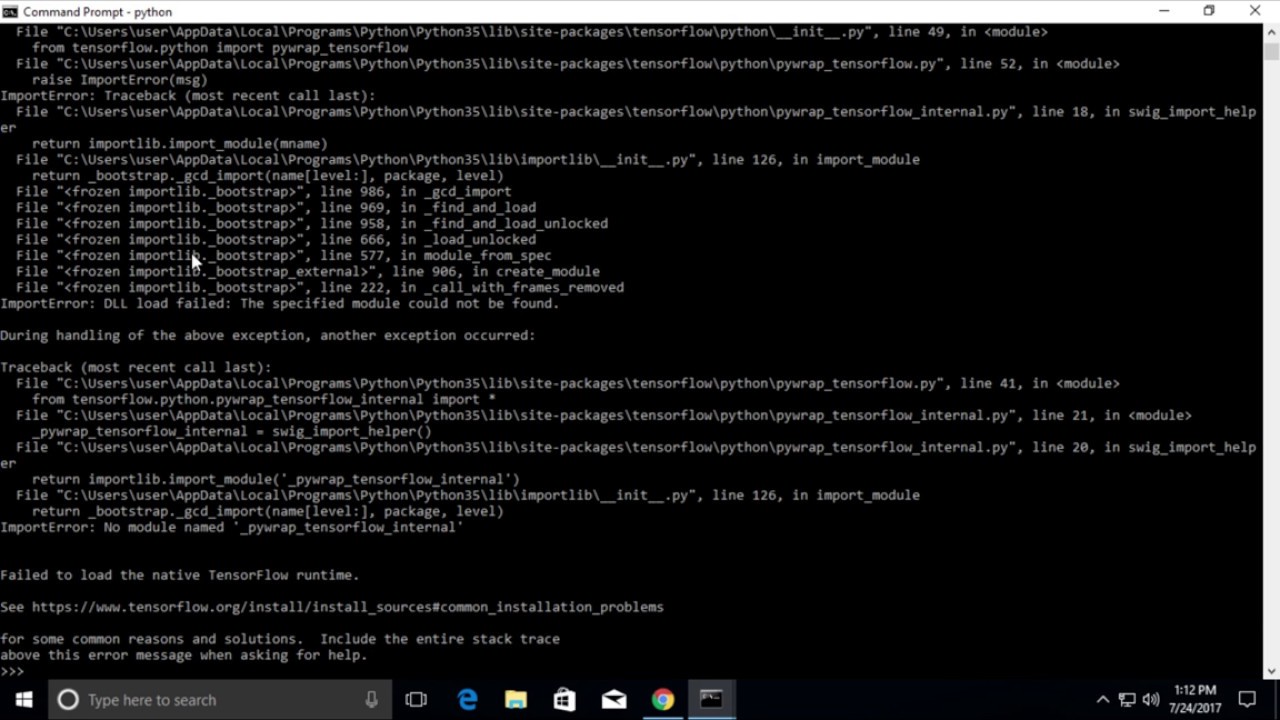Open the Action Center notifications icon

tap(1247, 699)
